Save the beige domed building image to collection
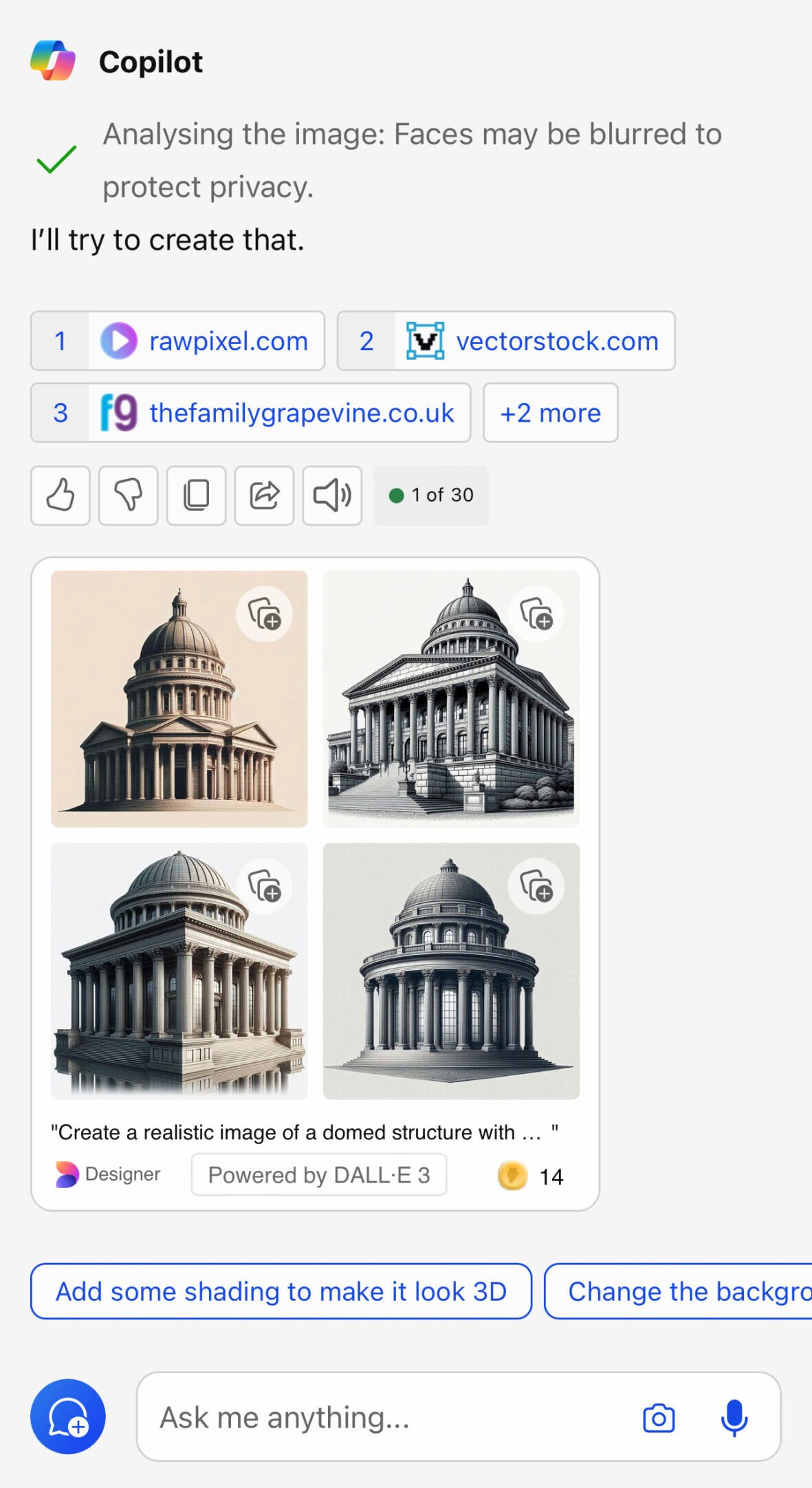812x1488 pixels. click(x=265, y=614)
